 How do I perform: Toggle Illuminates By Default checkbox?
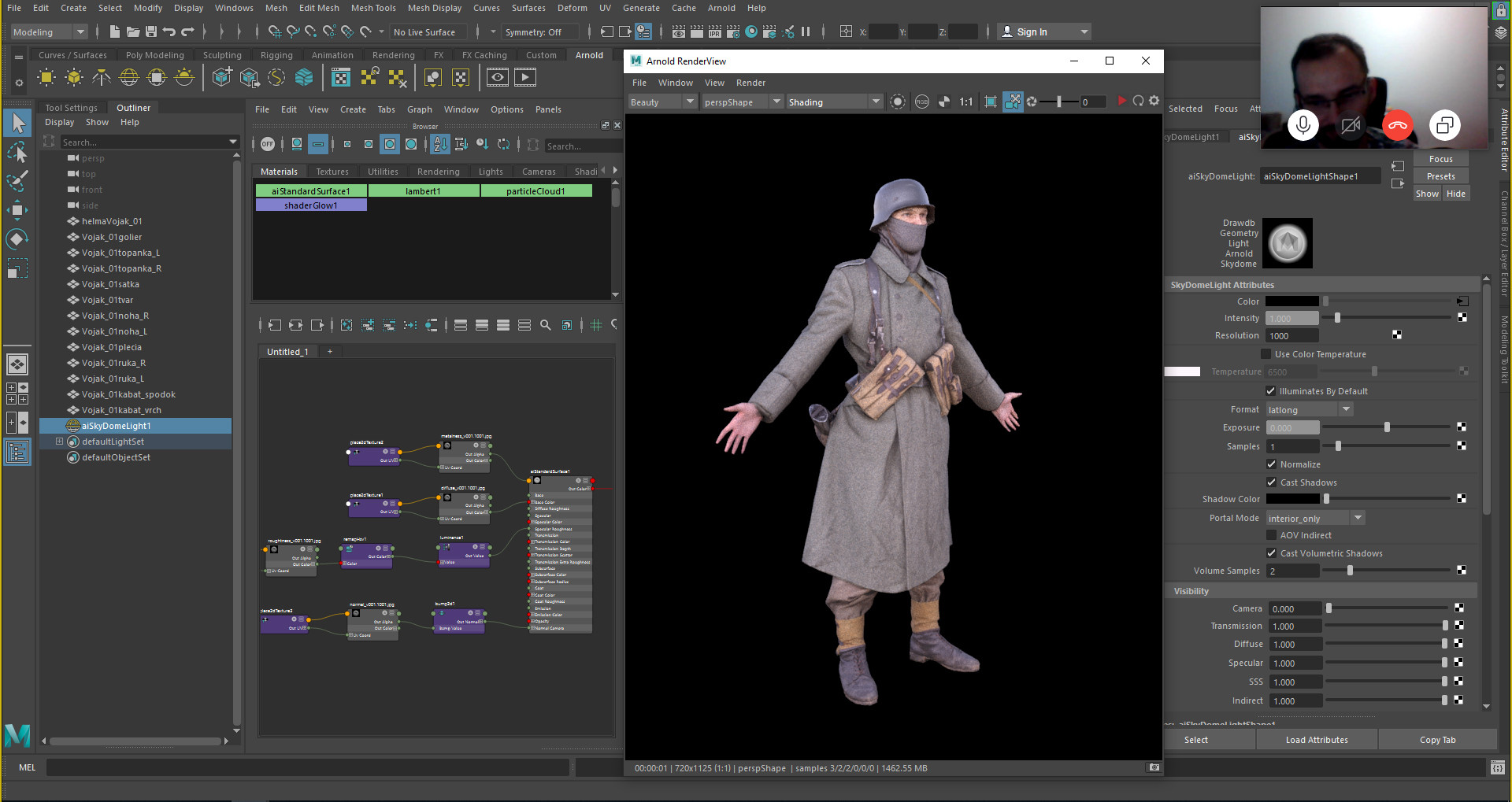1270,391
